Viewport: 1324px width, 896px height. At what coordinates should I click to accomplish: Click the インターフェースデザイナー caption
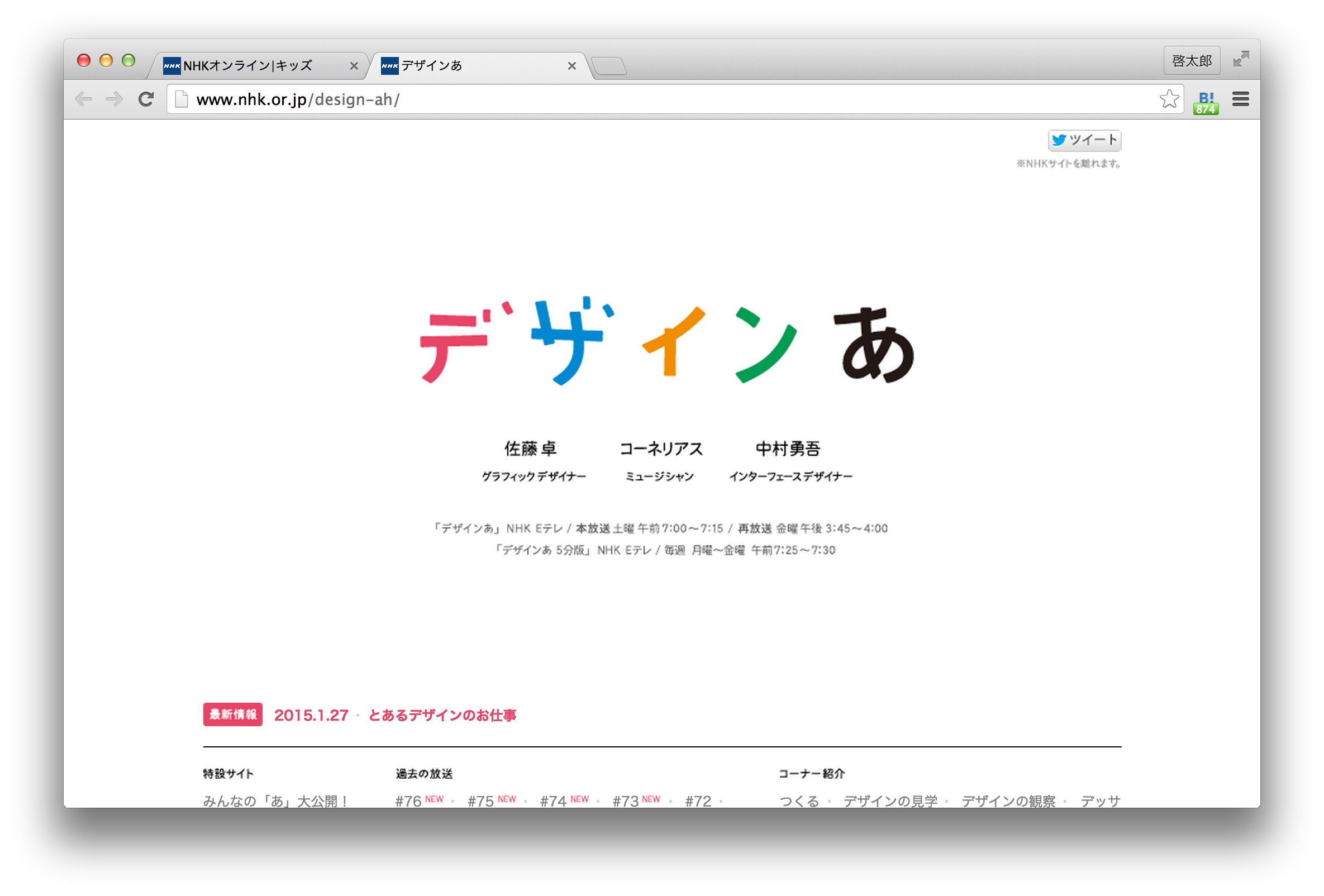pos(790,476)
